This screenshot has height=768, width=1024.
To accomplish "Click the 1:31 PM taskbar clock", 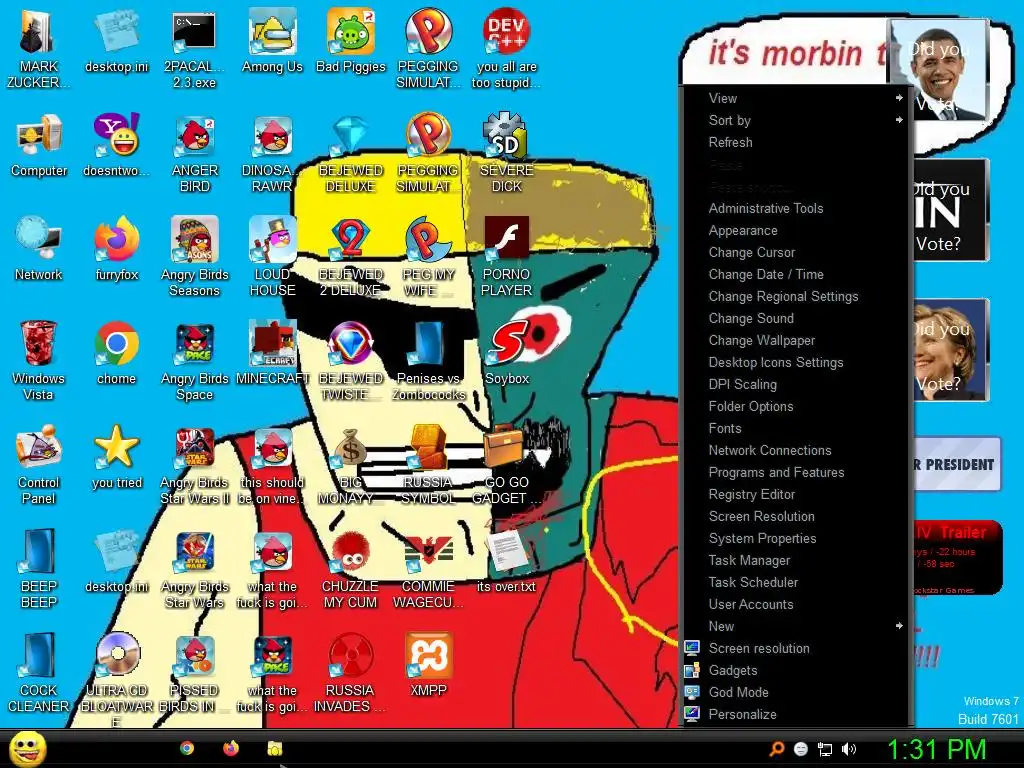I will tap(936, 749).
